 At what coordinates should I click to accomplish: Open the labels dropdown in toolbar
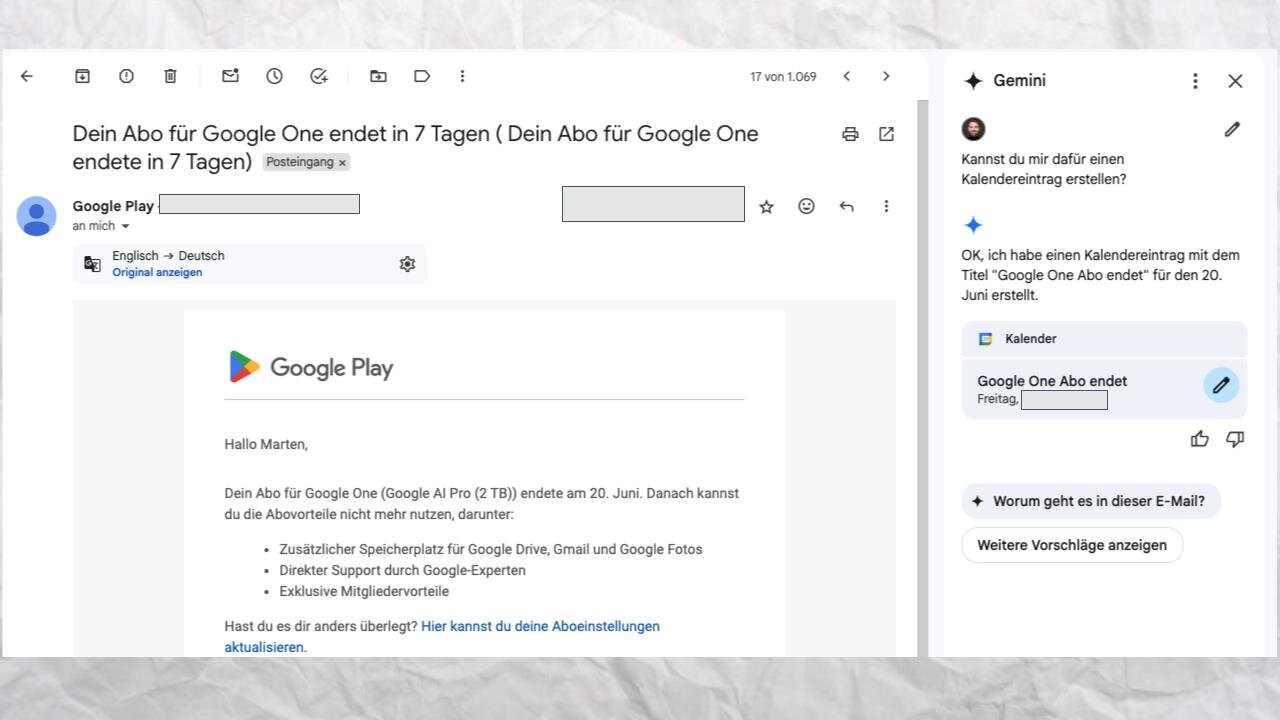point(422,76)
